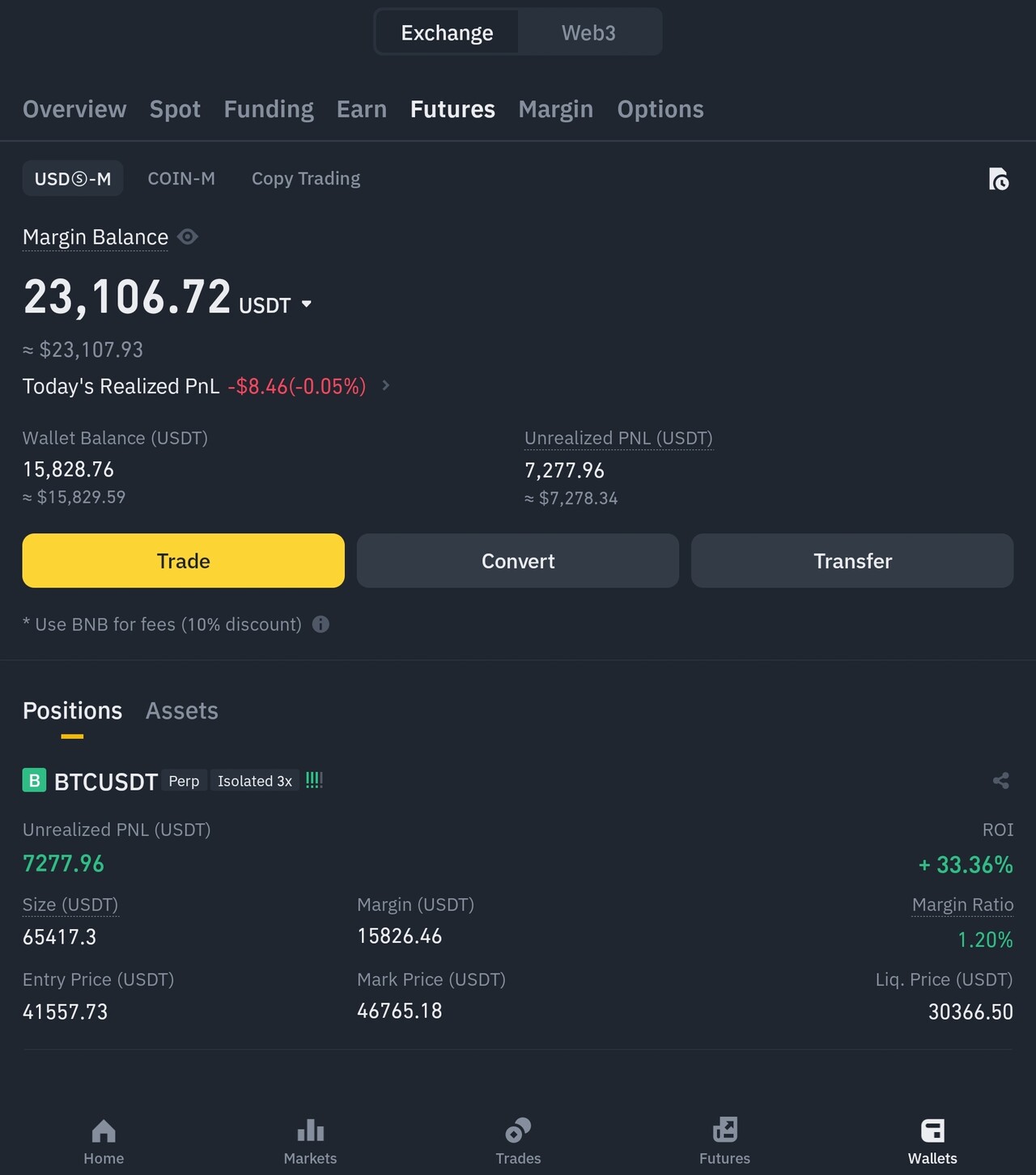Open the Isolated 3x leverage selector

point(254,781)
